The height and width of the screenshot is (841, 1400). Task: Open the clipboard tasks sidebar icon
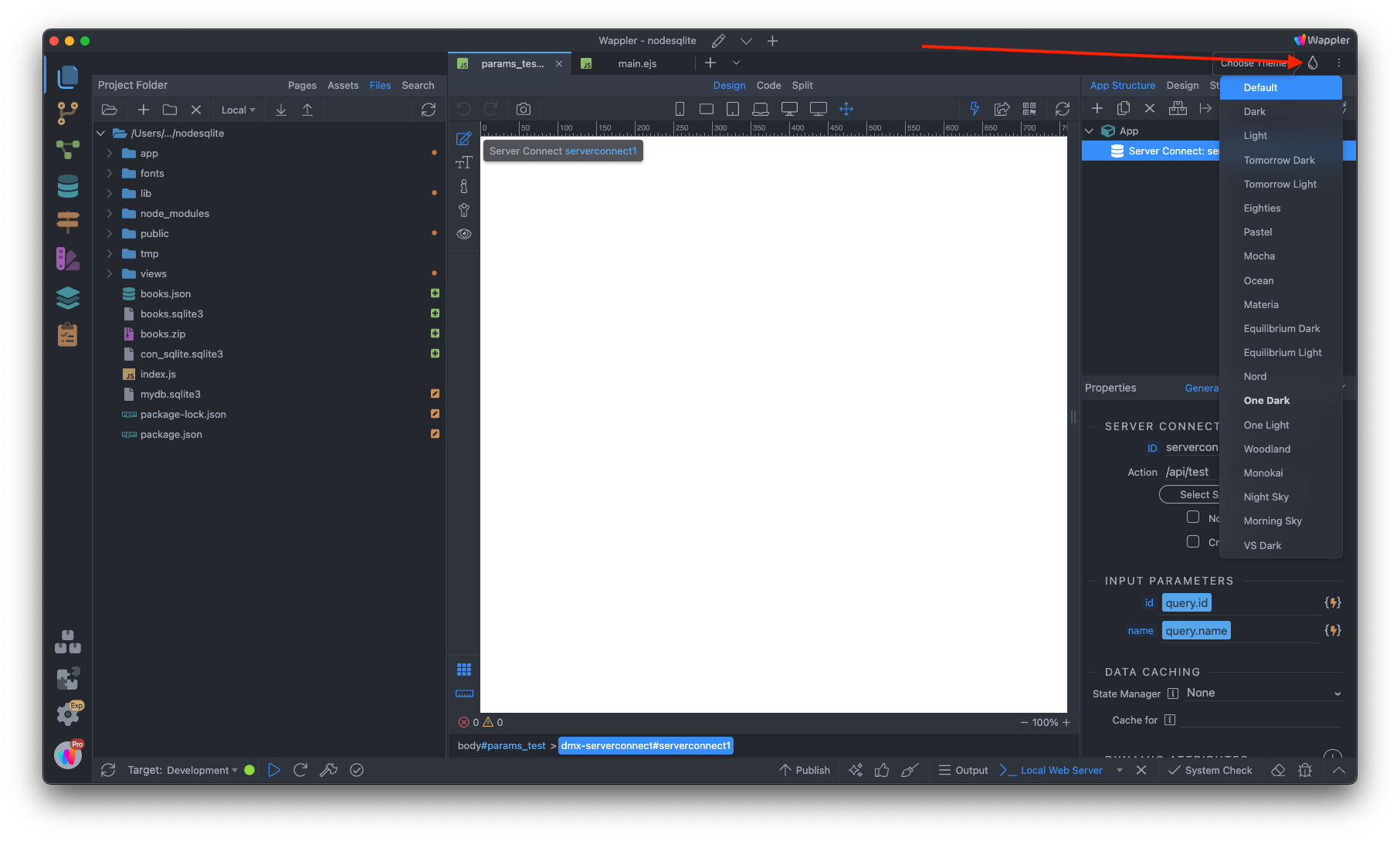[68, 334]
